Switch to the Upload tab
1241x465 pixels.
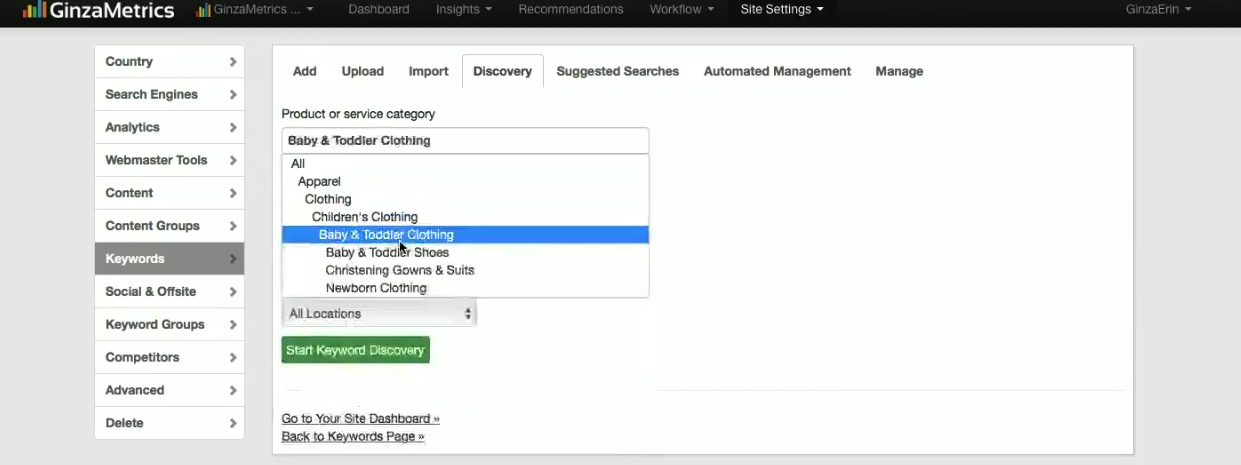(363, 71)
